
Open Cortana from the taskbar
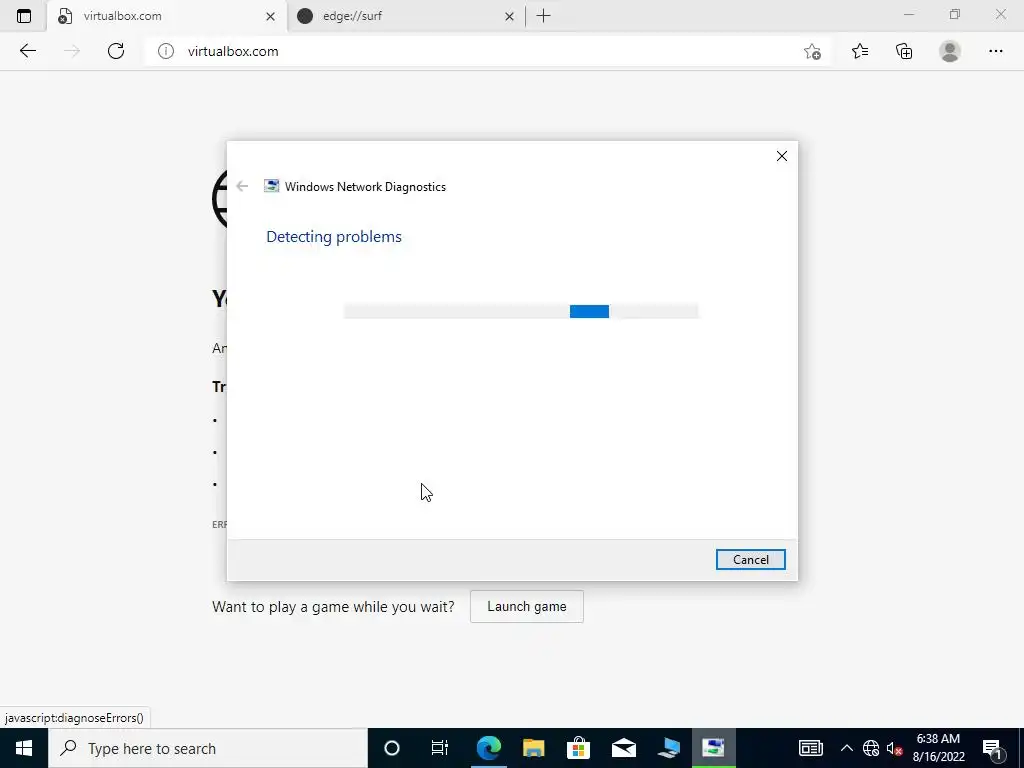coord(392,748)
